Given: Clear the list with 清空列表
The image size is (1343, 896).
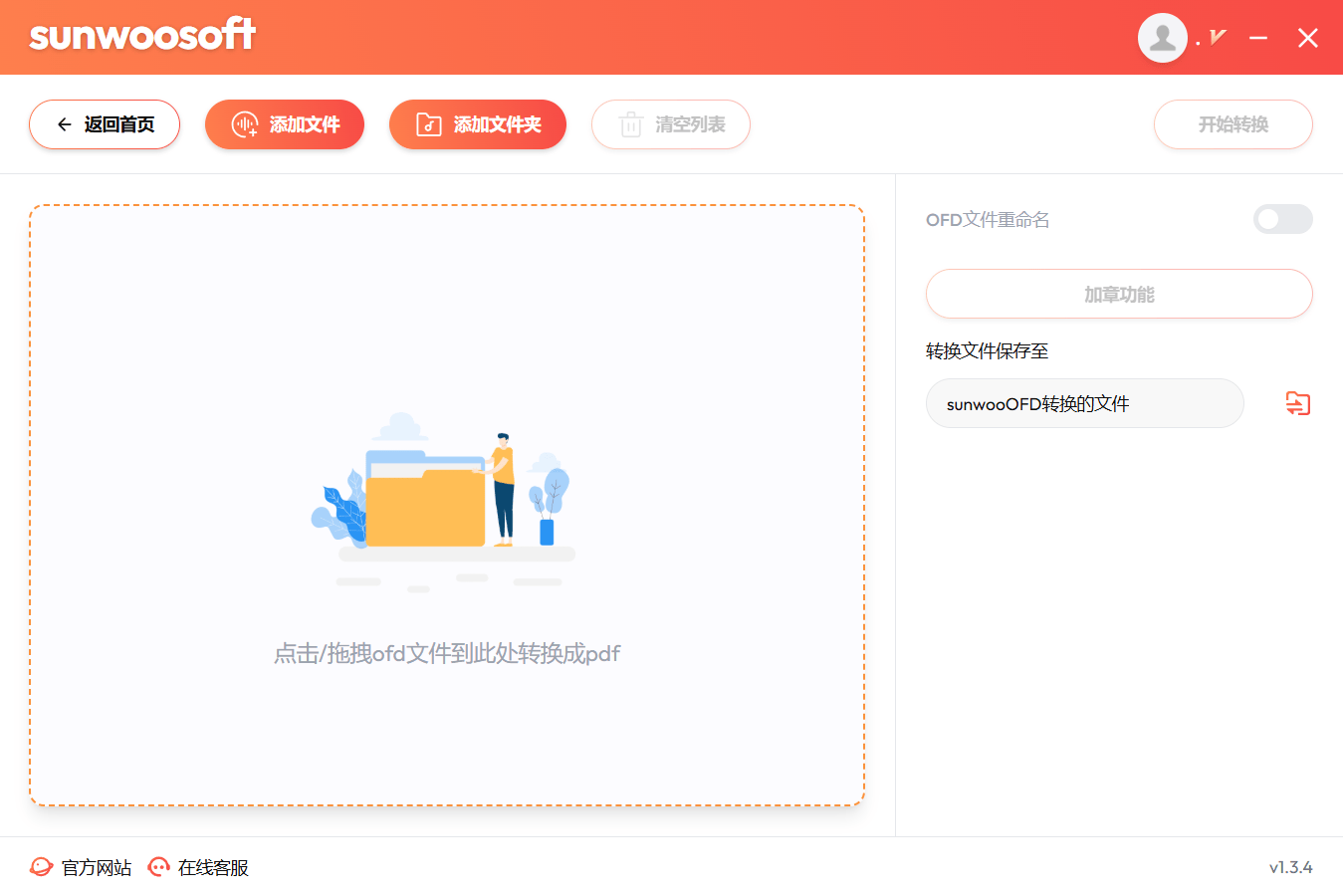Looking at the screenshot, I should tap(671, 124).
